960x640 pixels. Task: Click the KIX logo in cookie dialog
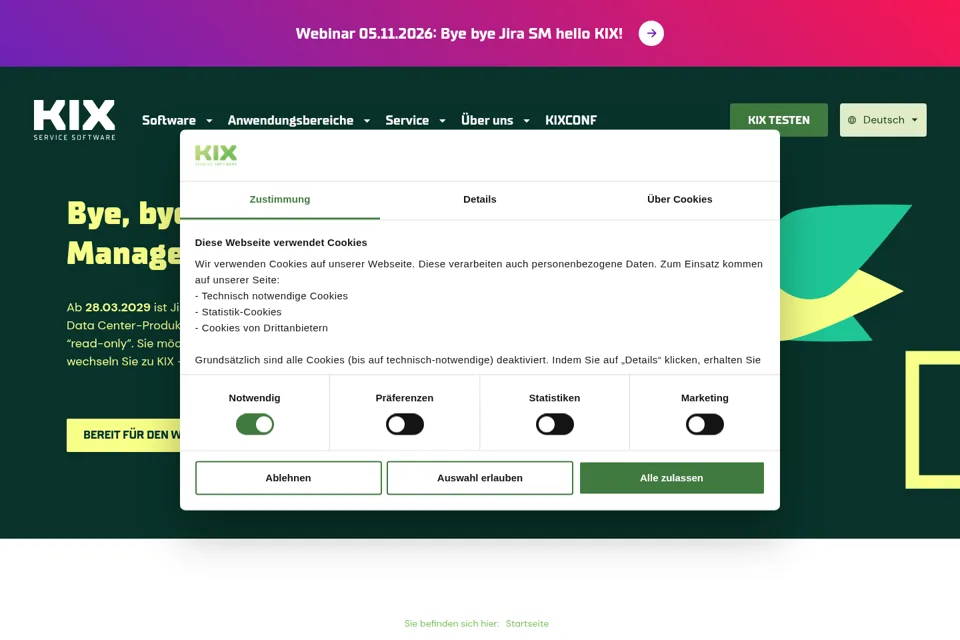[216, 155]
